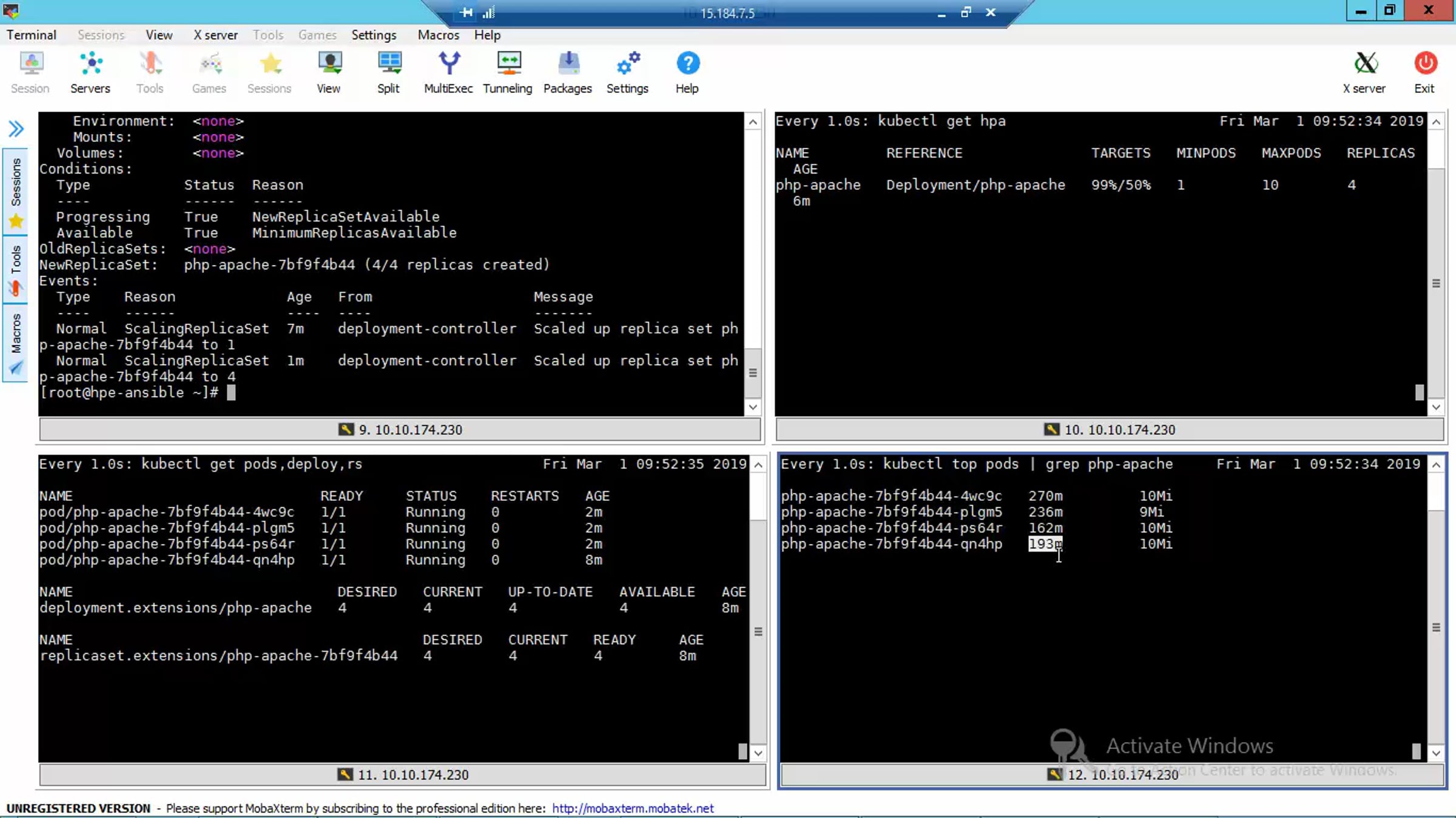This screenshot has height=818, width=1456.
Task: Click scroll-down arrow in terminal 9 pane
Action: pyautogui.click(x=753, y=407)
